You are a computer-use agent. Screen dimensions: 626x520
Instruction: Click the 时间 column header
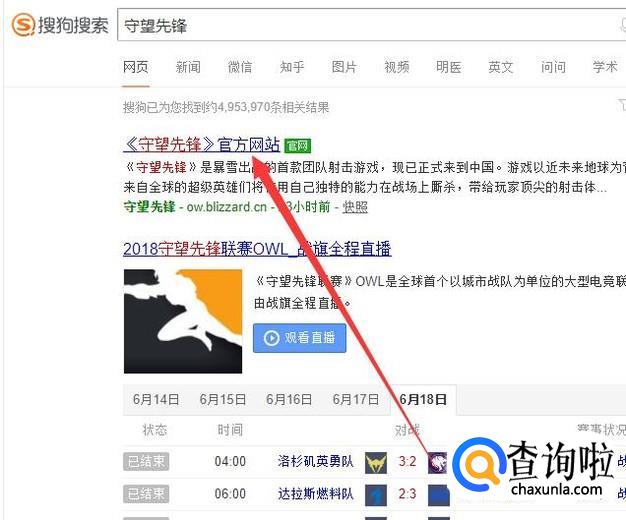230,430
